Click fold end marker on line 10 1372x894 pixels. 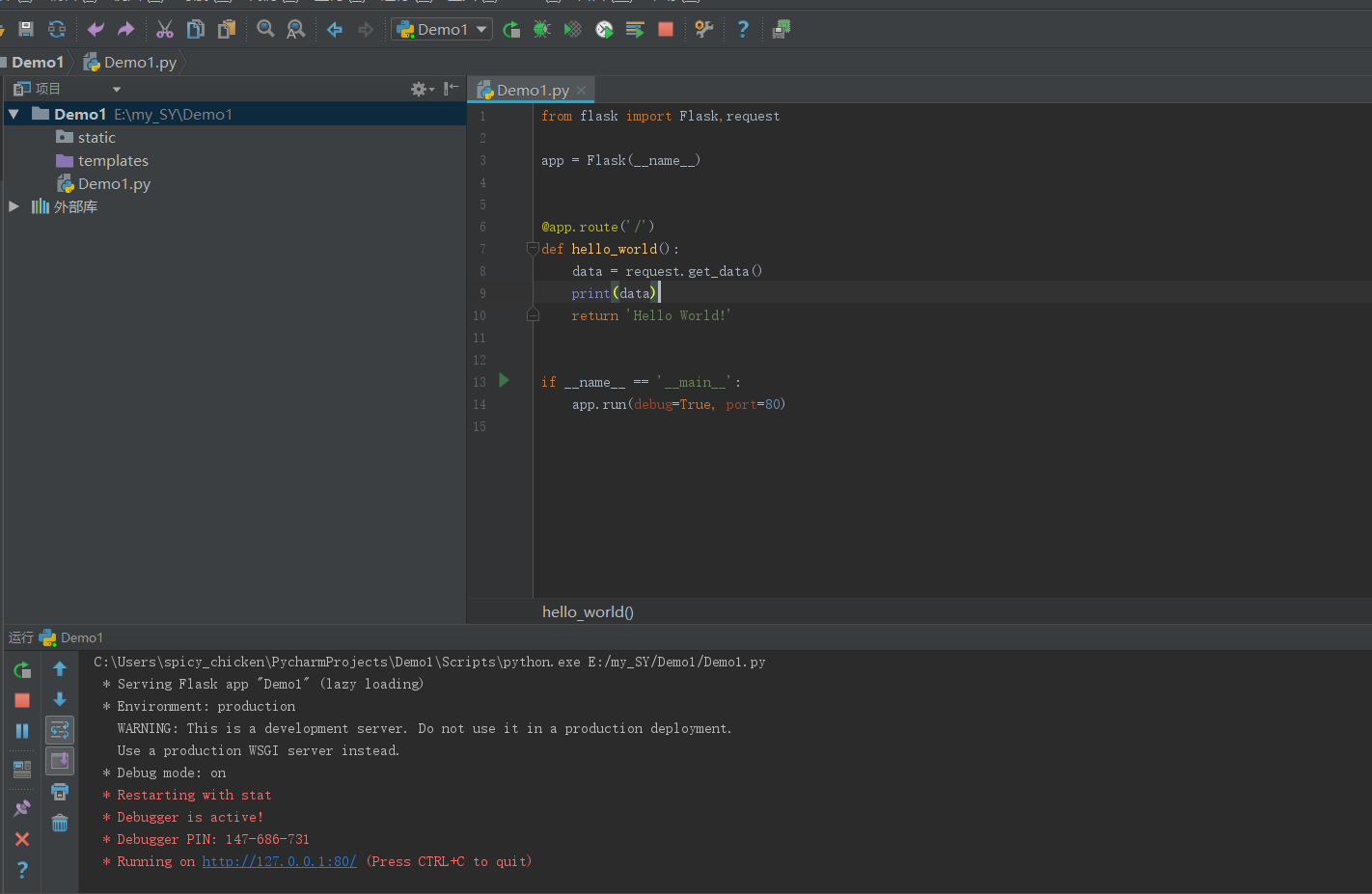point(533,315)
